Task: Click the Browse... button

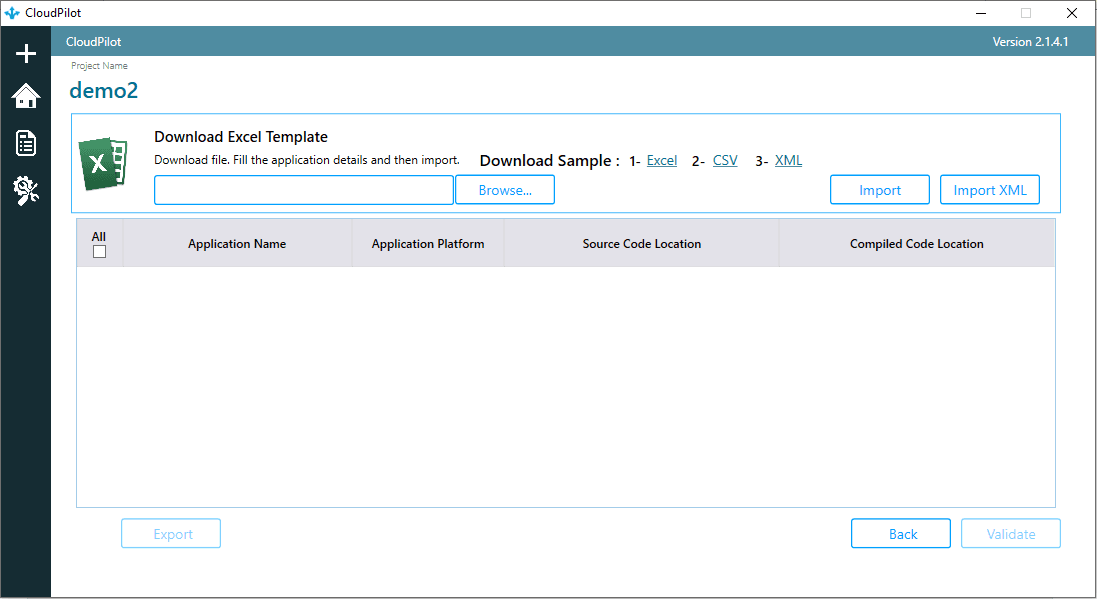Action: [x=505, y=190]
